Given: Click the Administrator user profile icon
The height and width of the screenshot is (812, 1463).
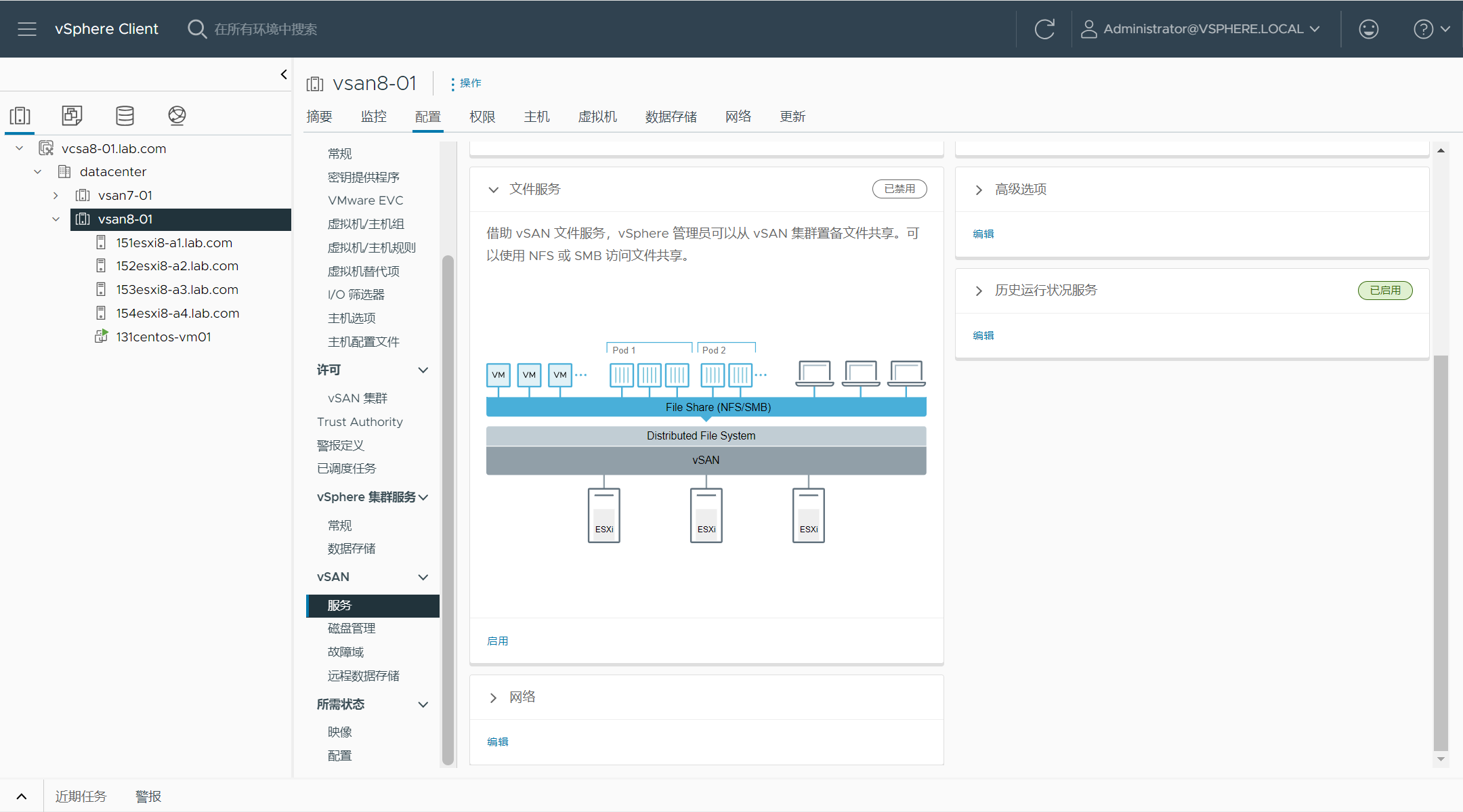Looking at the screenshot, I should (x=1088, y=29).
